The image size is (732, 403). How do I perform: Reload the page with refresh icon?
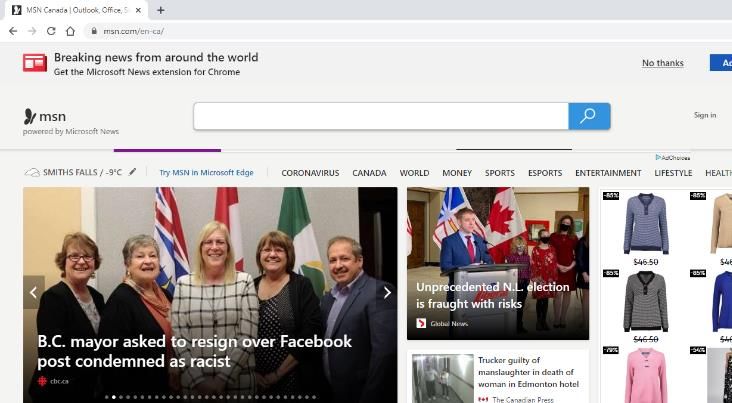(x=51, y=31)
